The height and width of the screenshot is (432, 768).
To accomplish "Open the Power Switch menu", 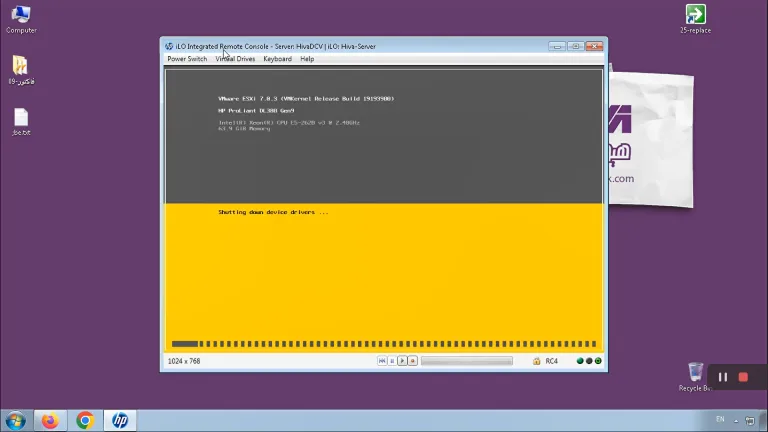I will click(187, 59).
